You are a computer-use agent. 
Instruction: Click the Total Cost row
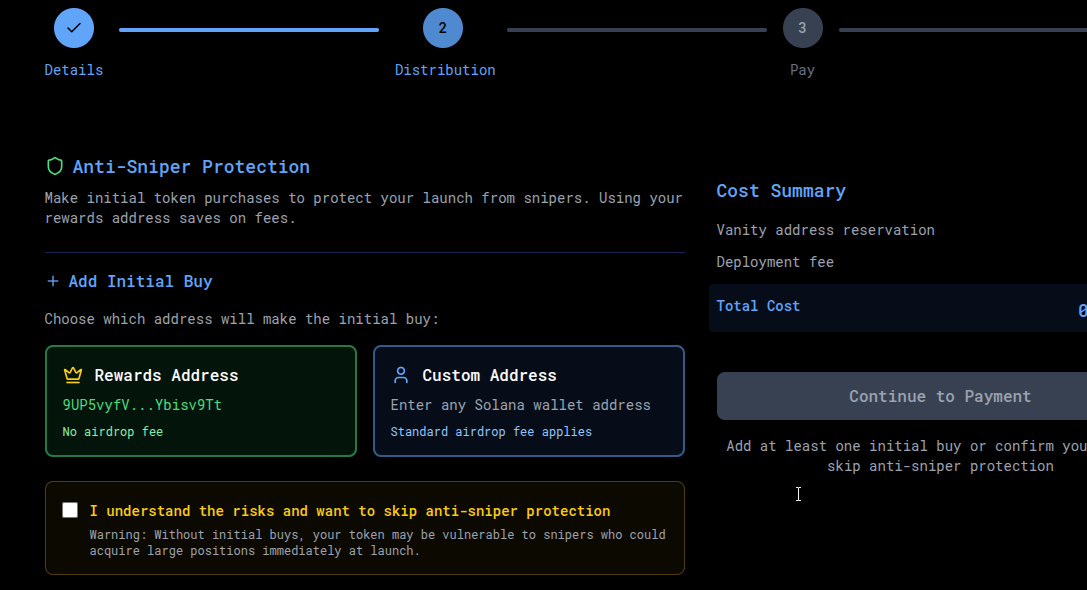tap(898, 307)
